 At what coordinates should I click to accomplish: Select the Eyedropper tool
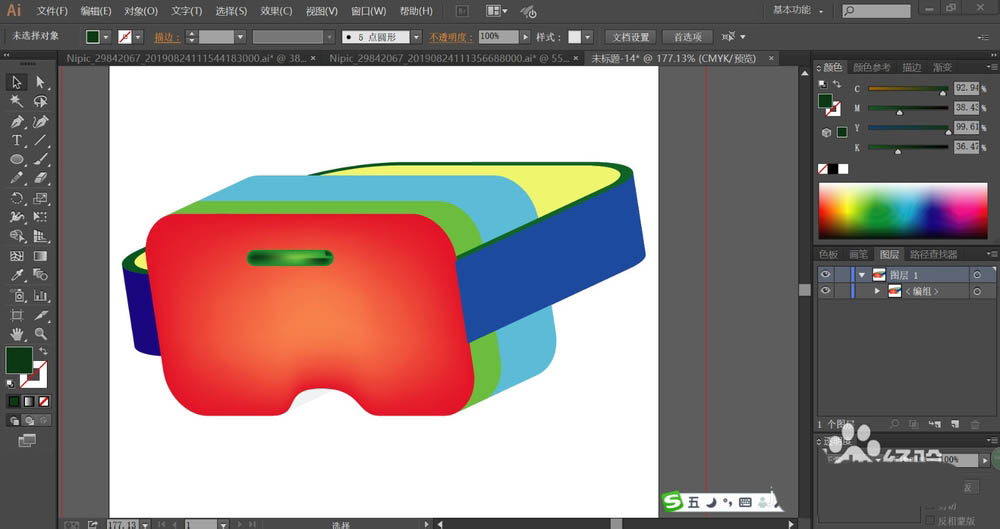click(x=17, y=275)
